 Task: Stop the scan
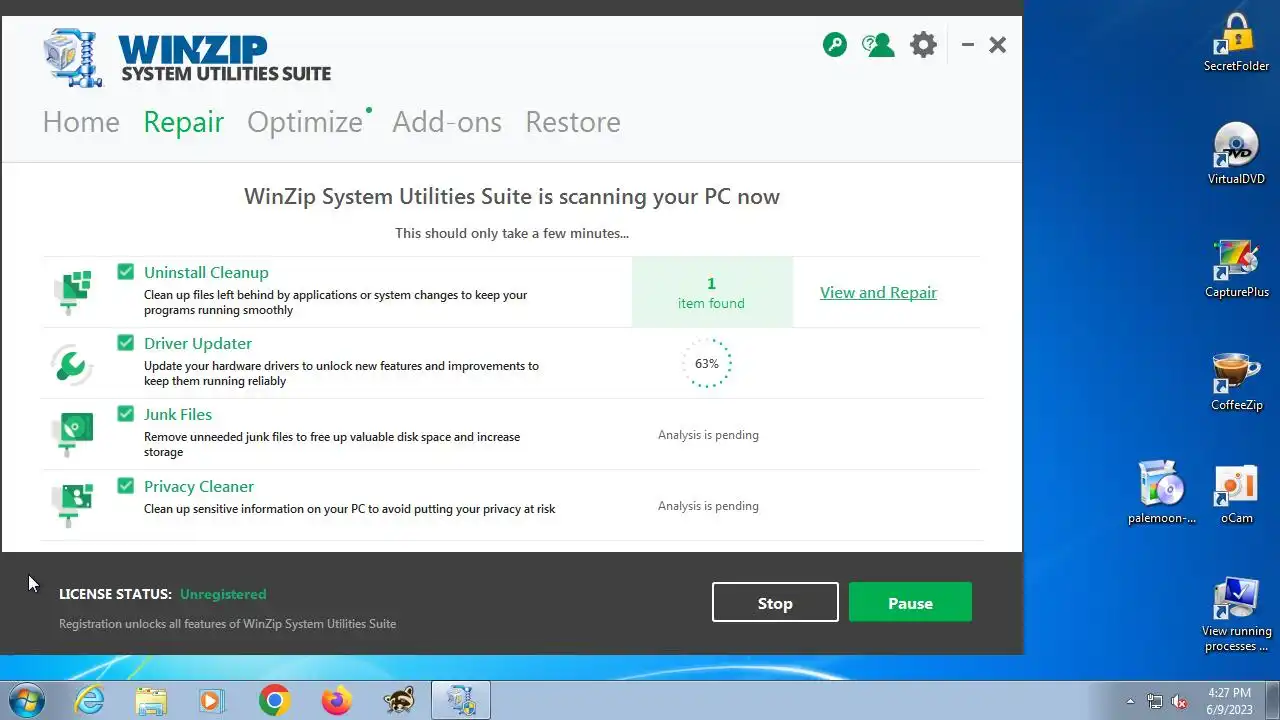click(775, 603)
